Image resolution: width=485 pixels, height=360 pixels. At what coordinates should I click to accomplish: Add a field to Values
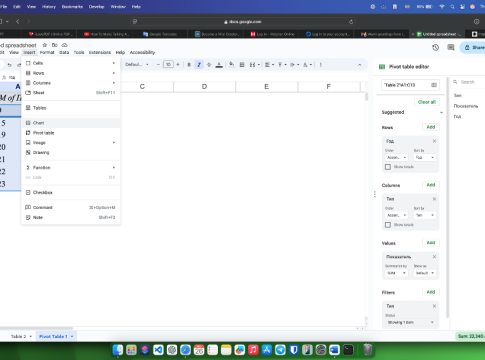tap(431, 243)
